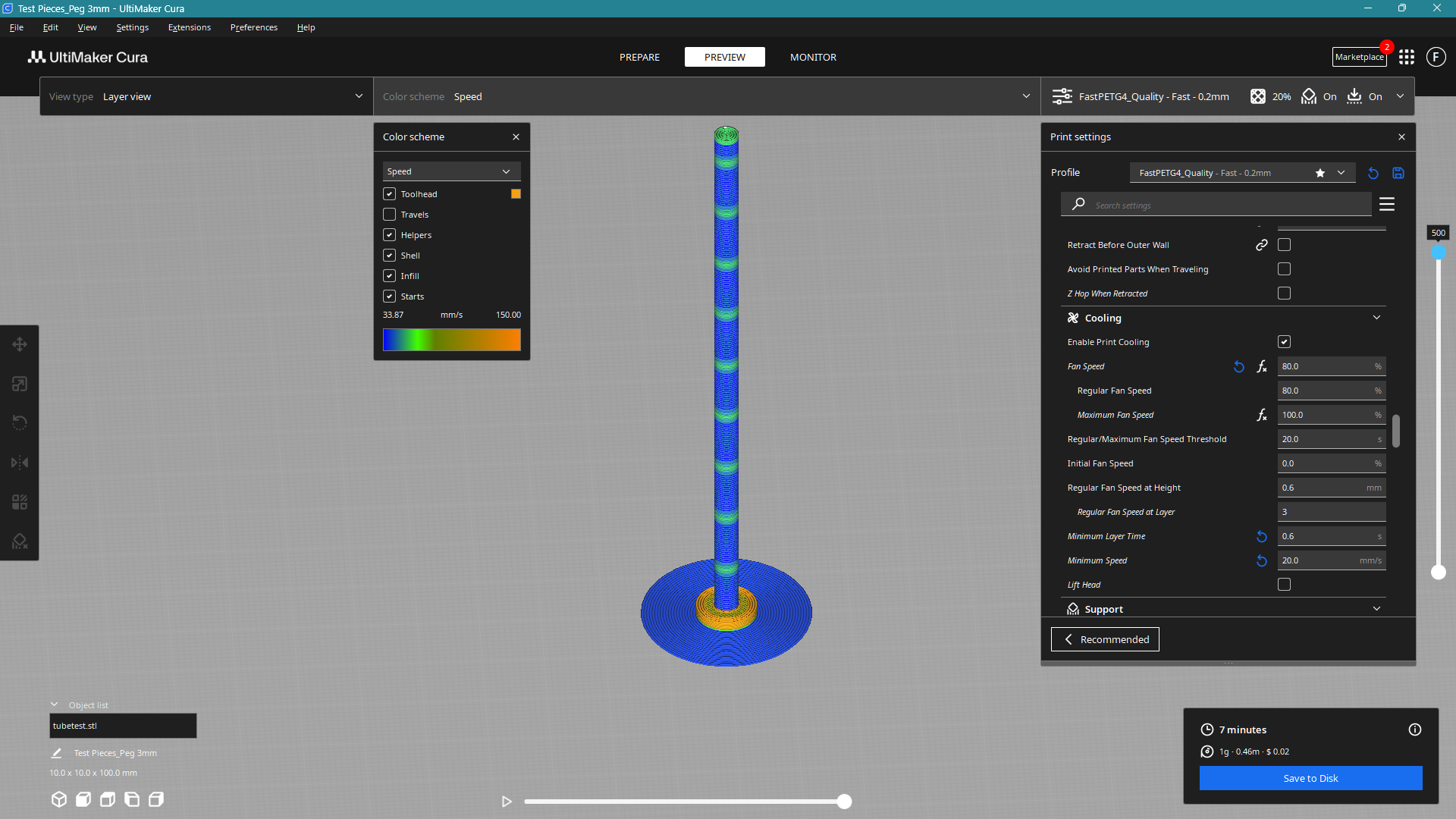Enable the Travels checkbox
Viewport: 1456px width, 819px height.
coord(389,214)
